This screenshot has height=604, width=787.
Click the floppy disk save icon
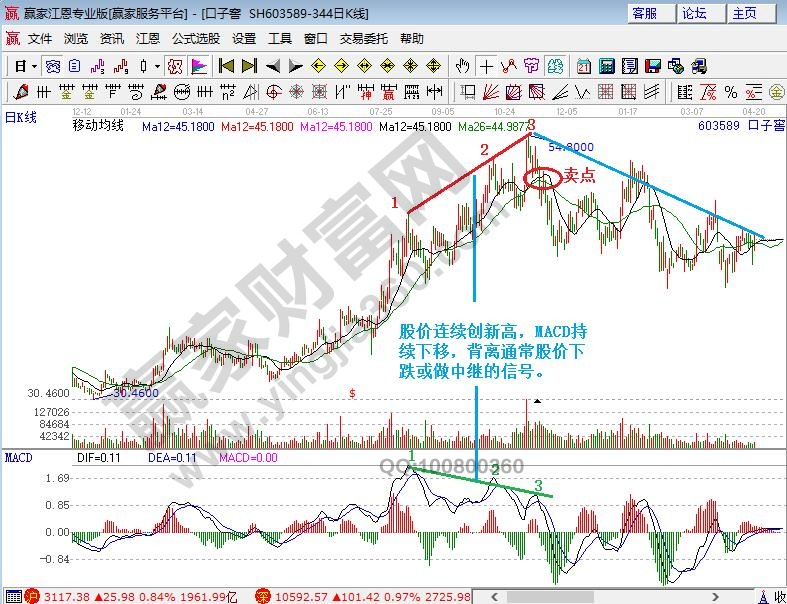653,66
